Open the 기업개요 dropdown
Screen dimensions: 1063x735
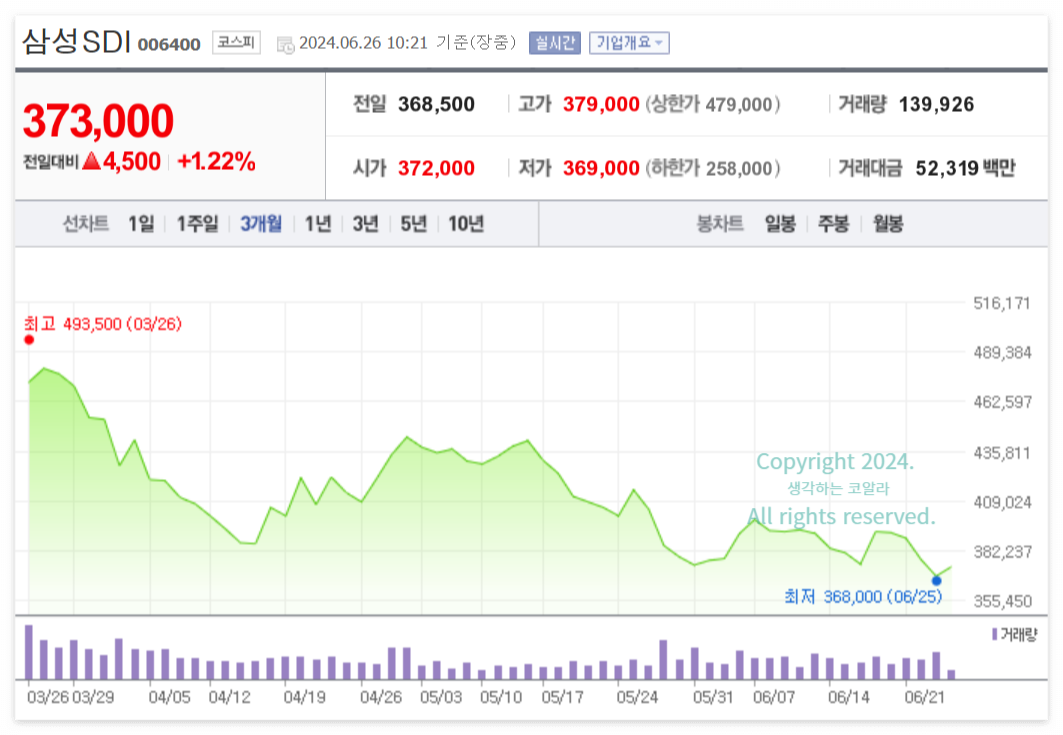[629, 43]
